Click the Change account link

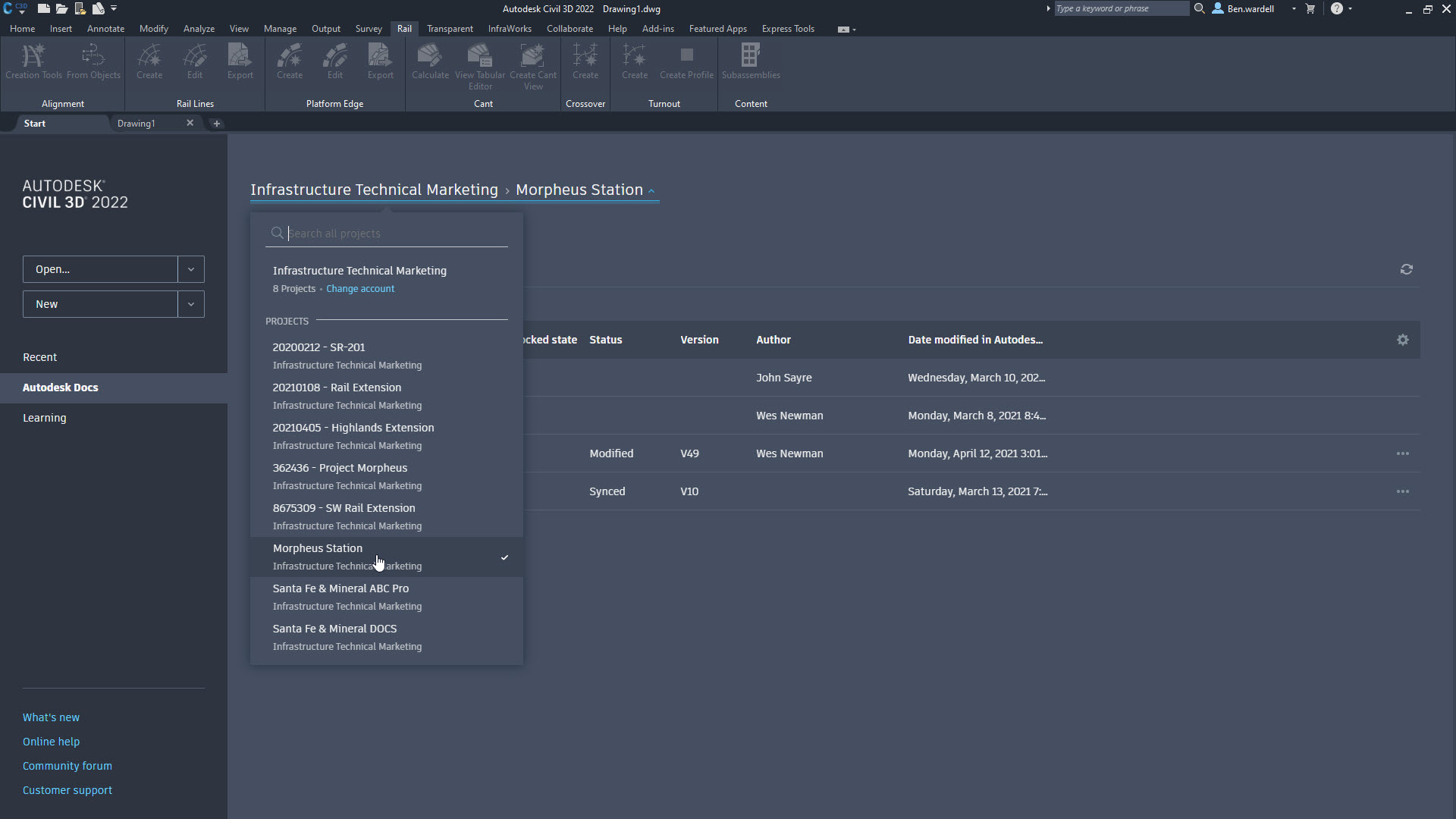(360, 289)
